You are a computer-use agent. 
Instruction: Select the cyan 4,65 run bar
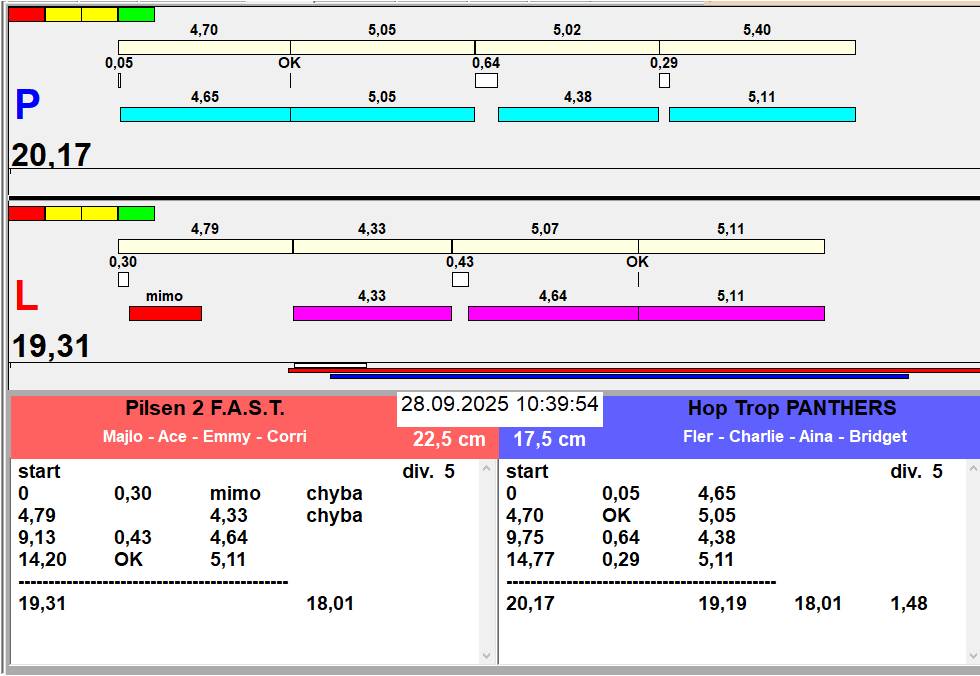205,114
